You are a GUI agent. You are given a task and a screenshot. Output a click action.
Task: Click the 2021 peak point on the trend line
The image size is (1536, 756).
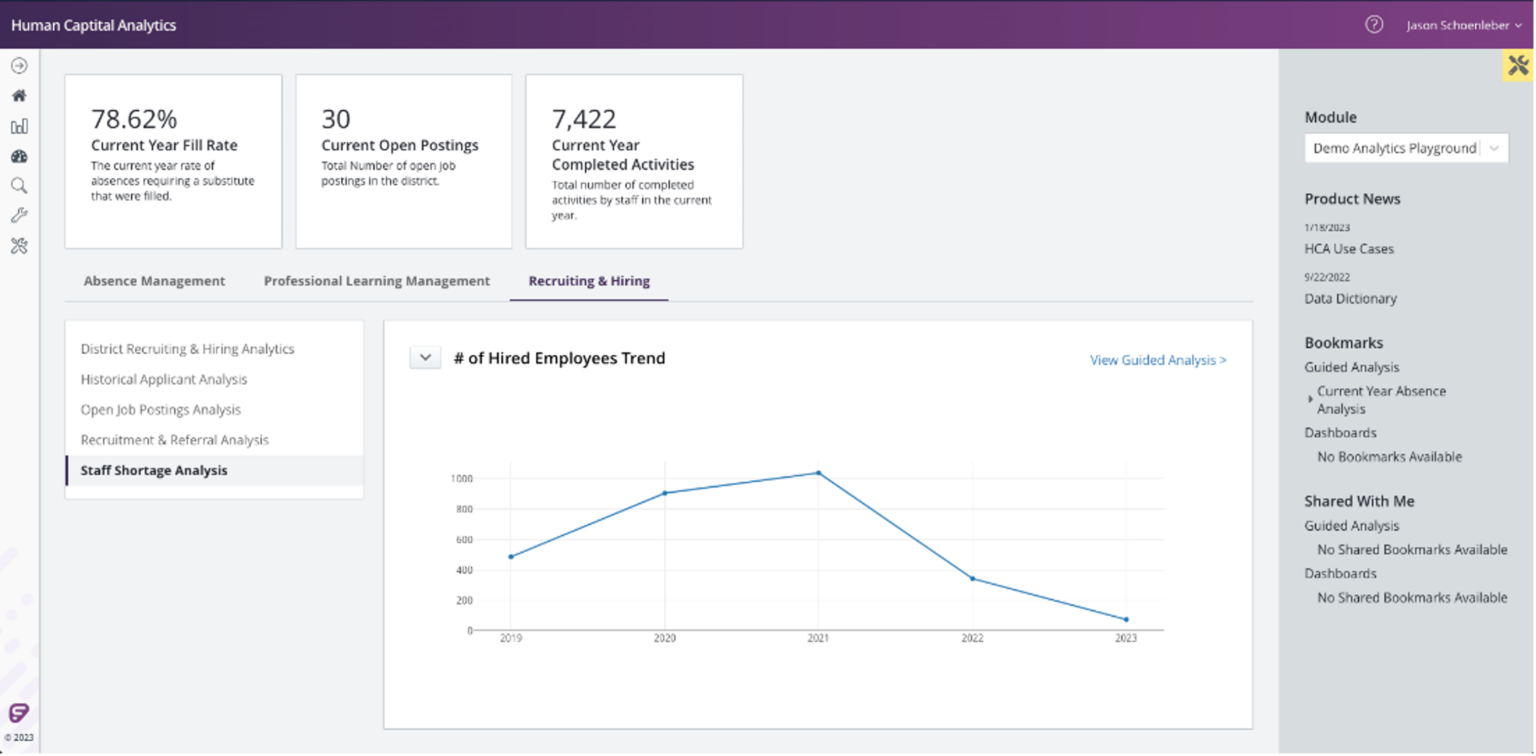coord(818,473)
